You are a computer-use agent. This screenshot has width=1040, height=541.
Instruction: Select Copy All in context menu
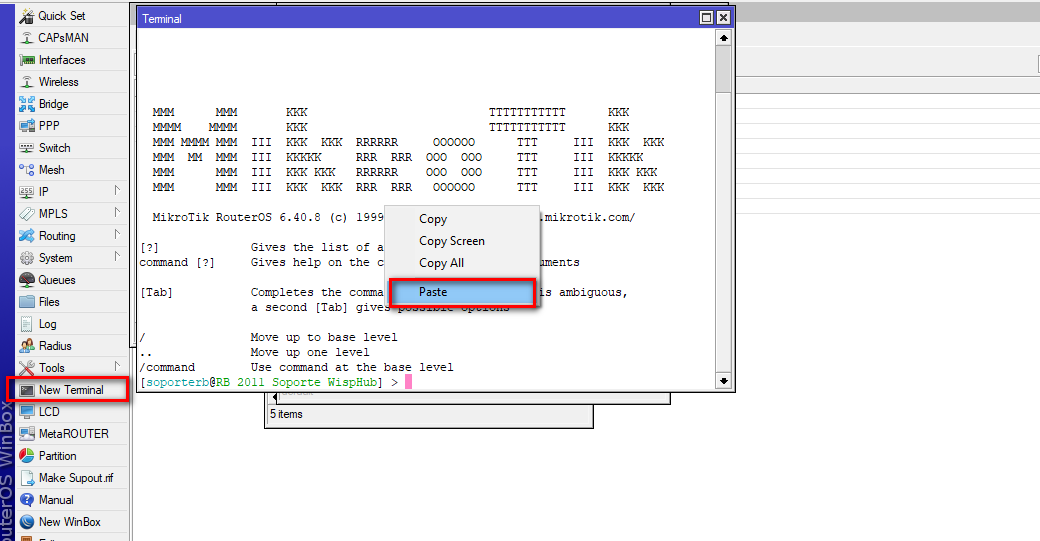(x=441, y=263)
